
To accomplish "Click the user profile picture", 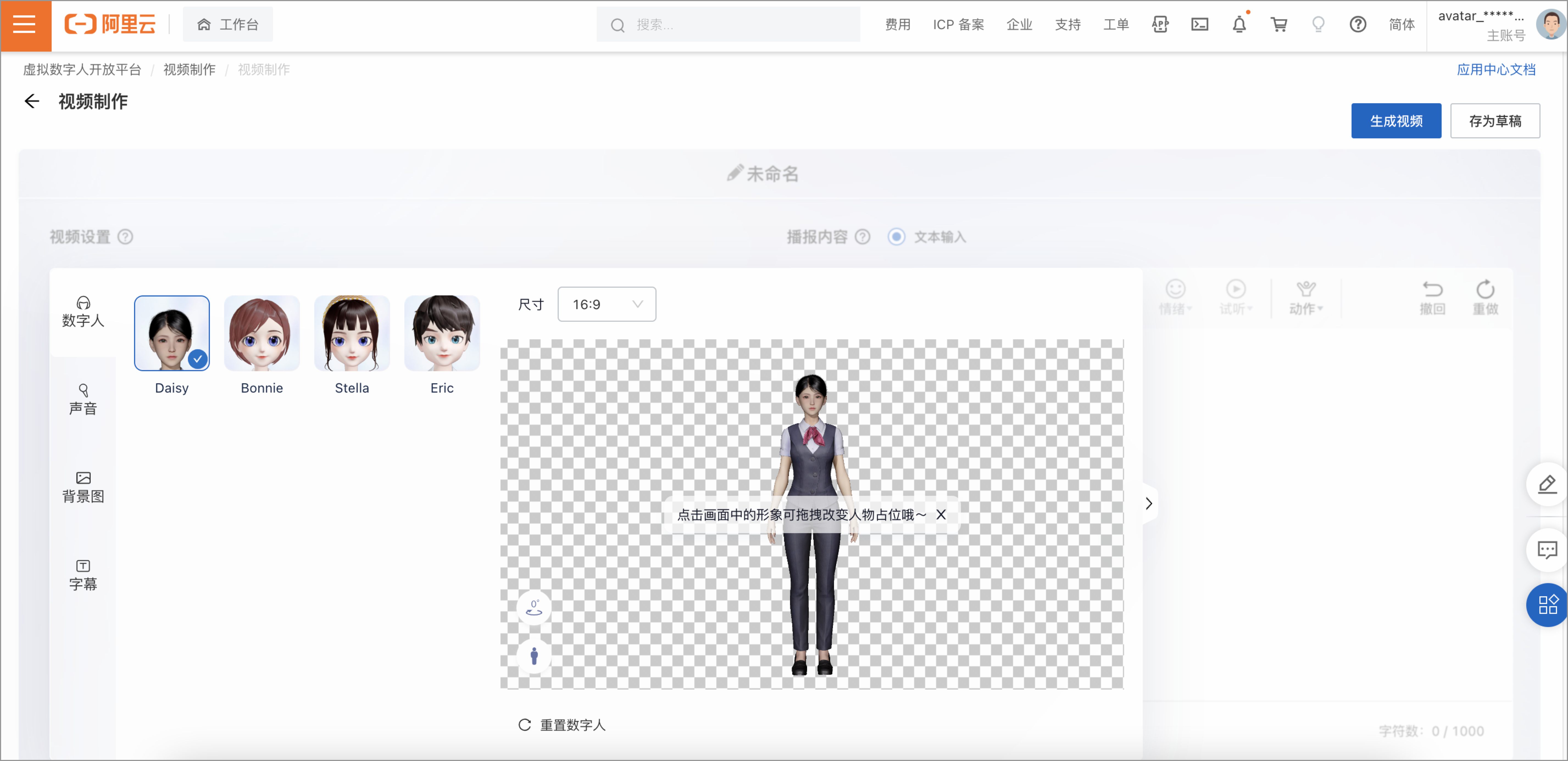I will (x=1550, y=25).
